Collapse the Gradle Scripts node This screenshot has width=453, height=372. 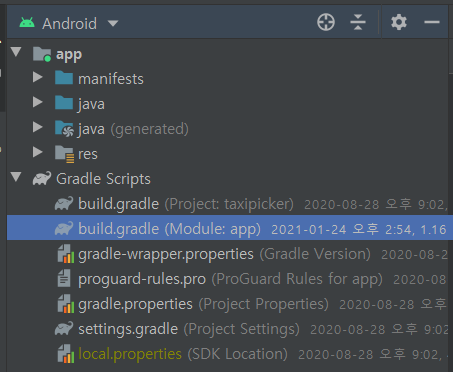16,177
